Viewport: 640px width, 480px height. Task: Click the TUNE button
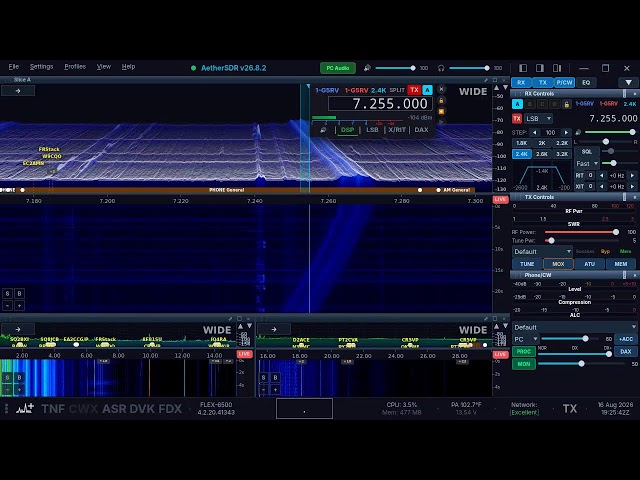[x=527, y=264]
